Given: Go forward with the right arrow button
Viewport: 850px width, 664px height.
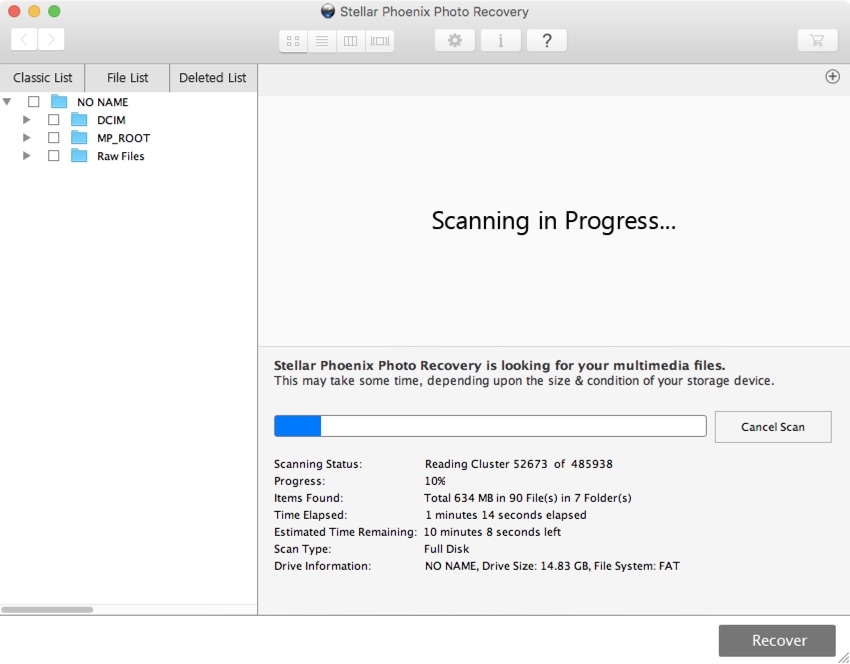Looking at the screenshot, I should coord(51,39).
